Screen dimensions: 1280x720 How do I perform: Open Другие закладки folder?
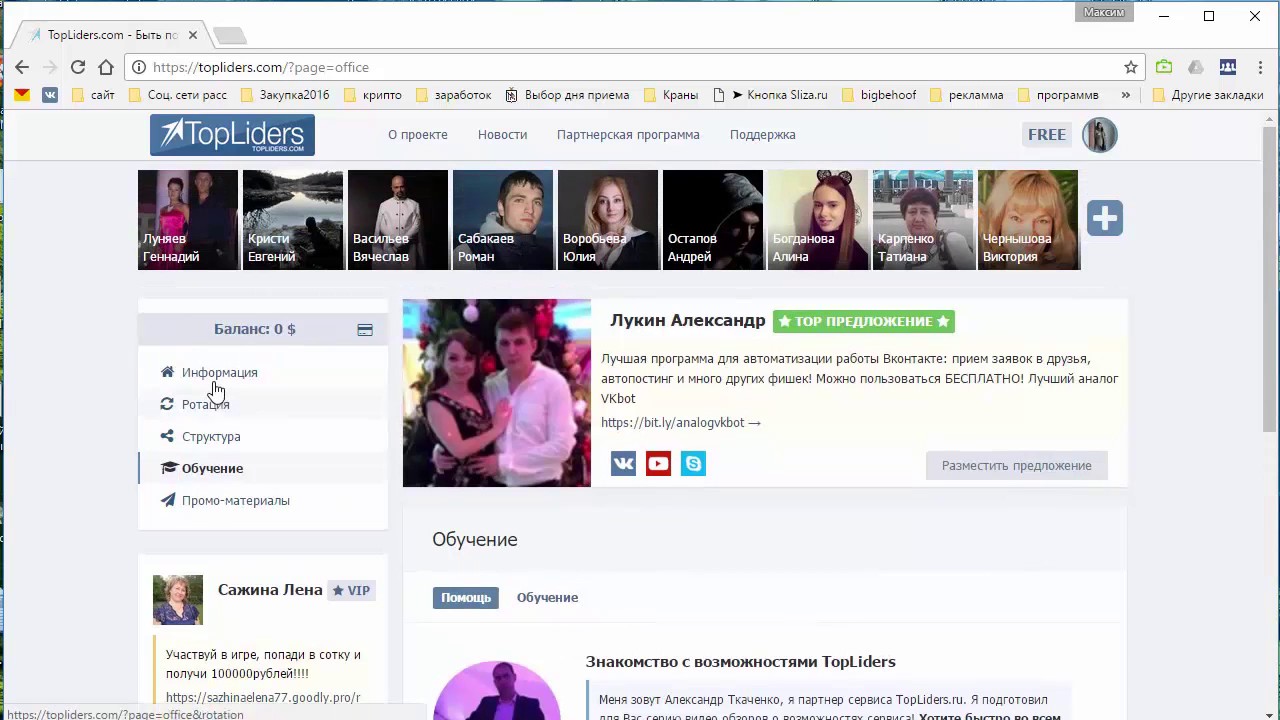click(x=1208, y=95)
